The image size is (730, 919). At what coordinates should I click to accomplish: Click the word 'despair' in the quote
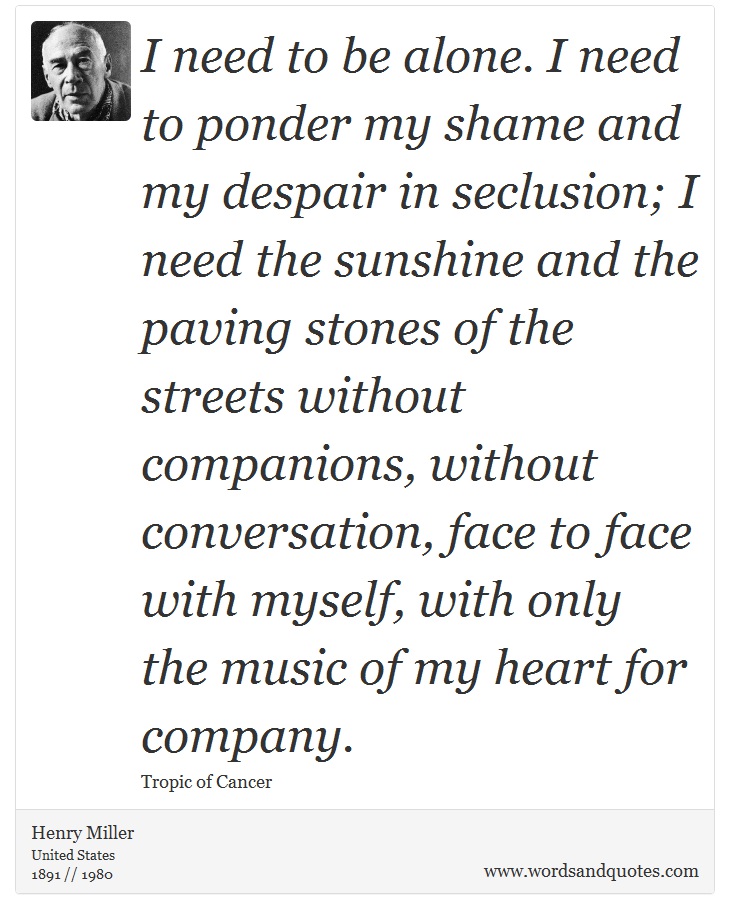point(305,194)
